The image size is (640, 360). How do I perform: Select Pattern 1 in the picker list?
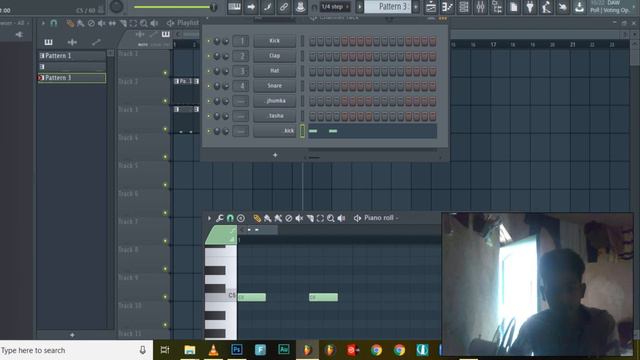click(72, 56)
